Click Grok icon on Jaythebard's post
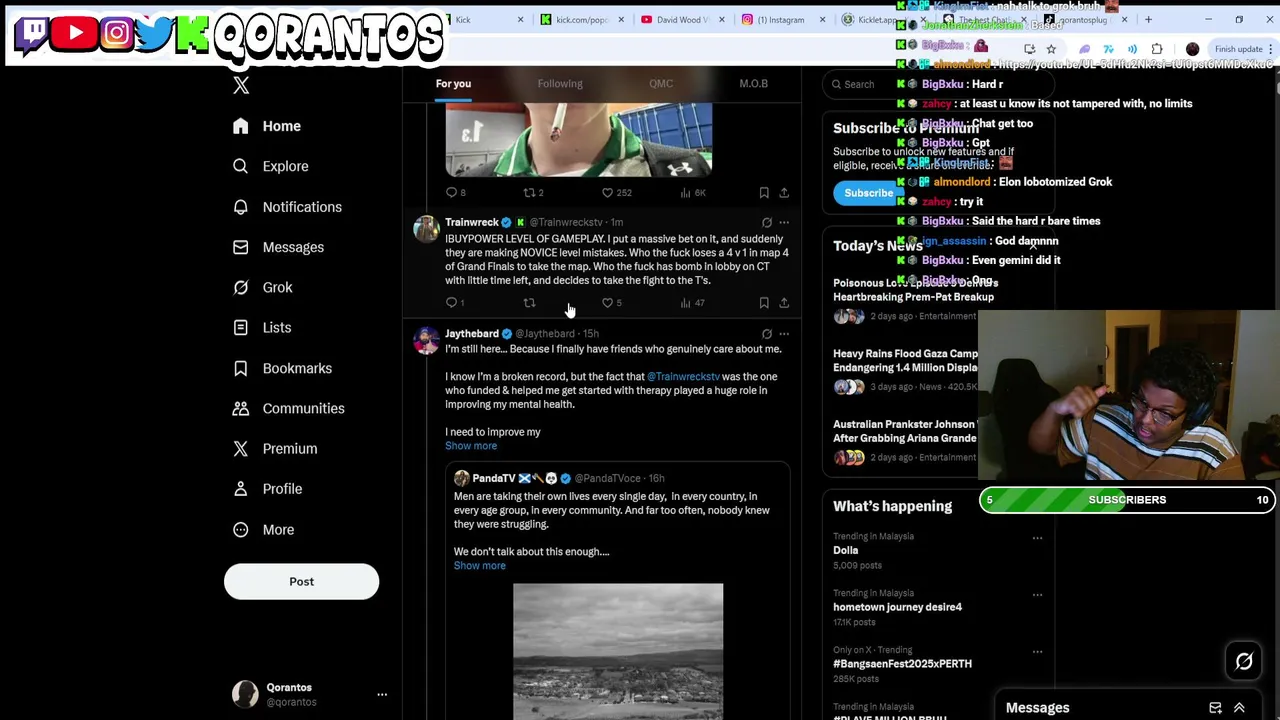 767,334
